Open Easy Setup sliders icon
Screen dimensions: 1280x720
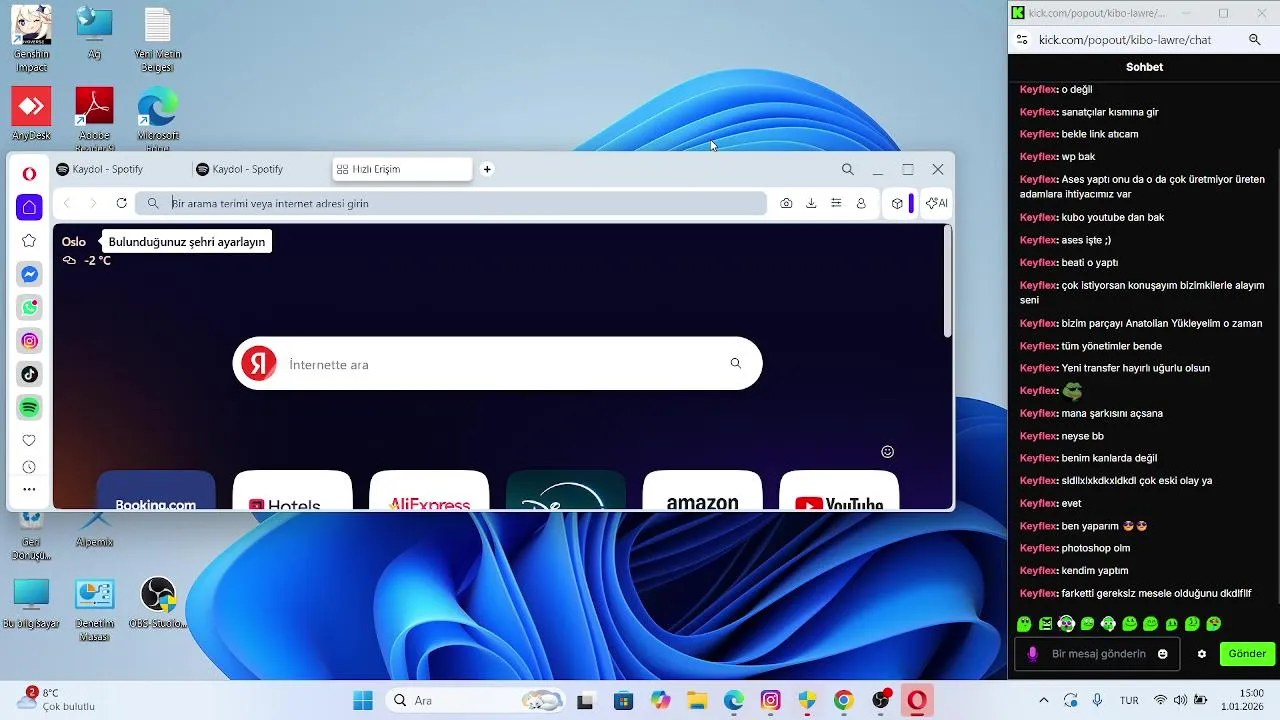836,203
